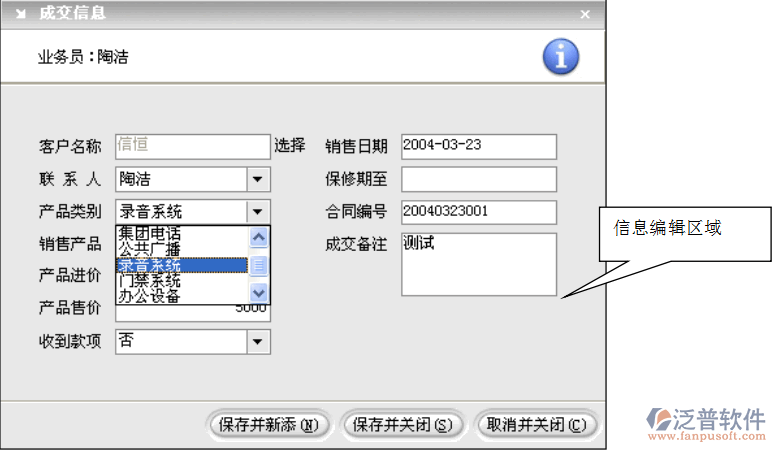The image size is (776, 452).
Task: Click the 取消并关闭 (C) button
Action: pyautogui.click(x=537, y=425)
